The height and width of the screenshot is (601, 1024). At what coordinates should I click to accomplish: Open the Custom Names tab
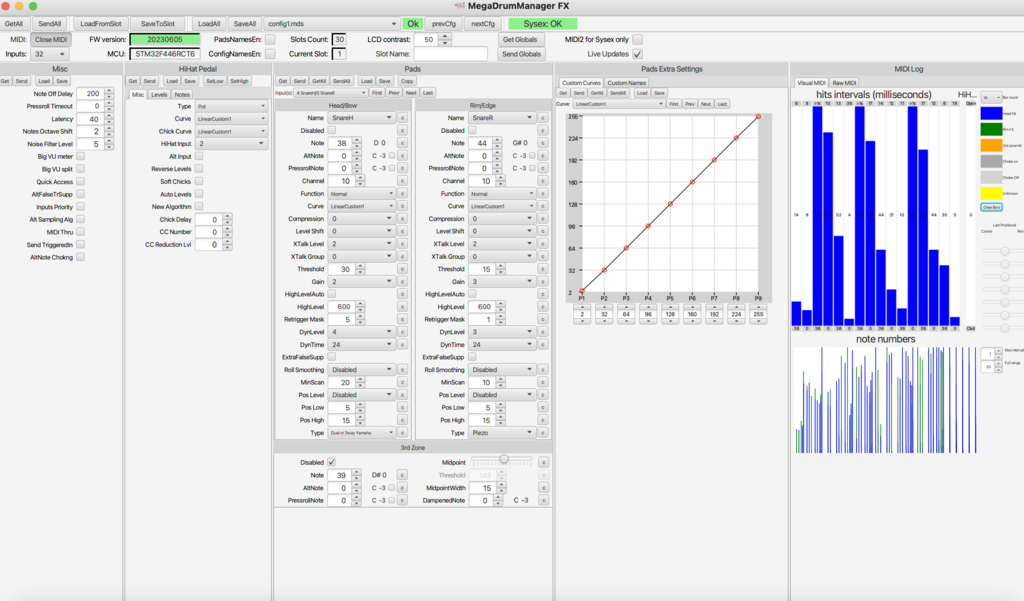coord(626,83)
